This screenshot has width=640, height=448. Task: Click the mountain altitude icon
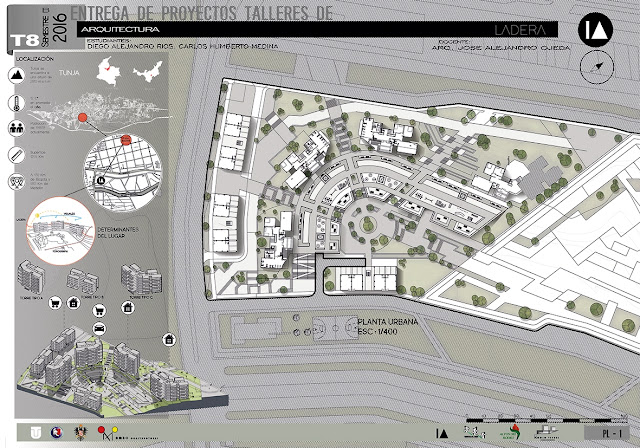[x=17, y=75]
